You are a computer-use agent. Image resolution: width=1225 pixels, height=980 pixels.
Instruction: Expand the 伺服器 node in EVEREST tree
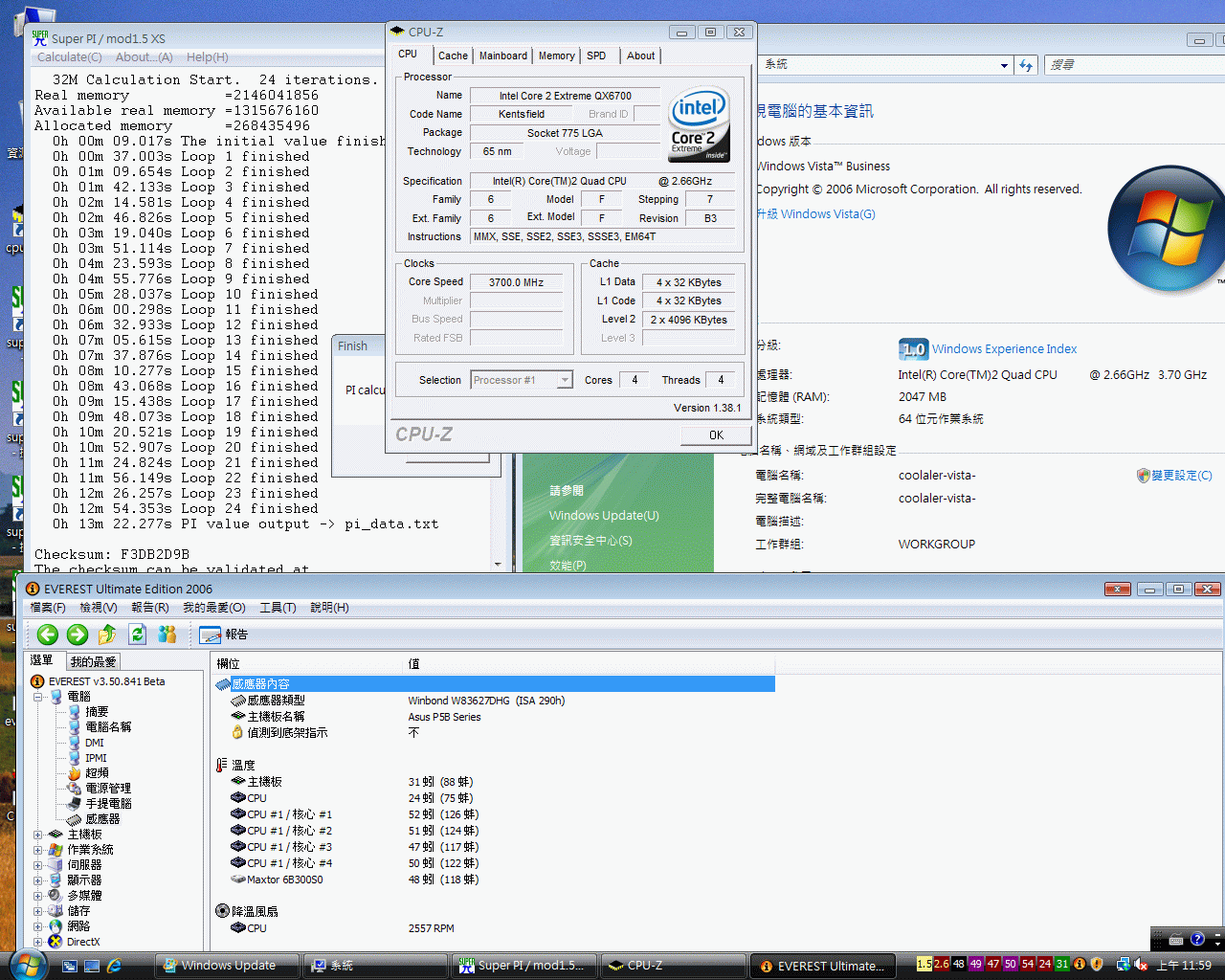(x=38, y=865)
